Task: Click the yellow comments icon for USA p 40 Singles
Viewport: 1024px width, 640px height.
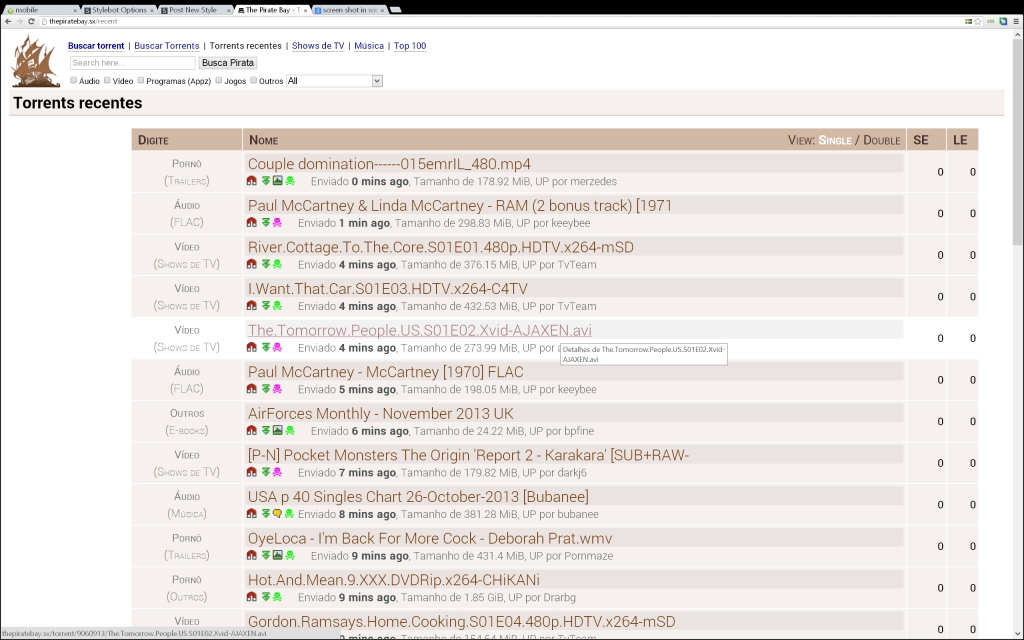Action: coord(277,514)
